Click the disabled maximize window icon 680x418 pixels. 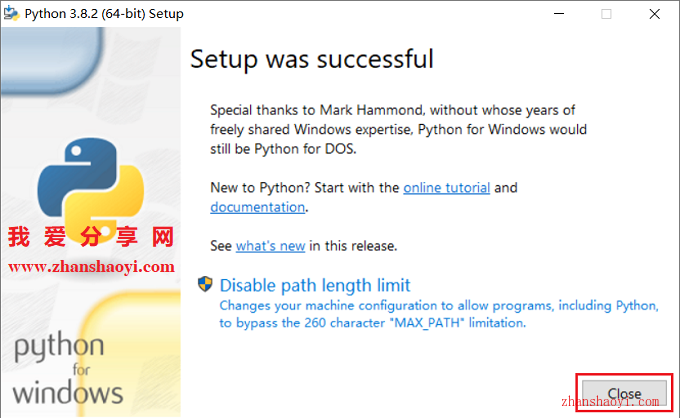[x=606, y=14]
